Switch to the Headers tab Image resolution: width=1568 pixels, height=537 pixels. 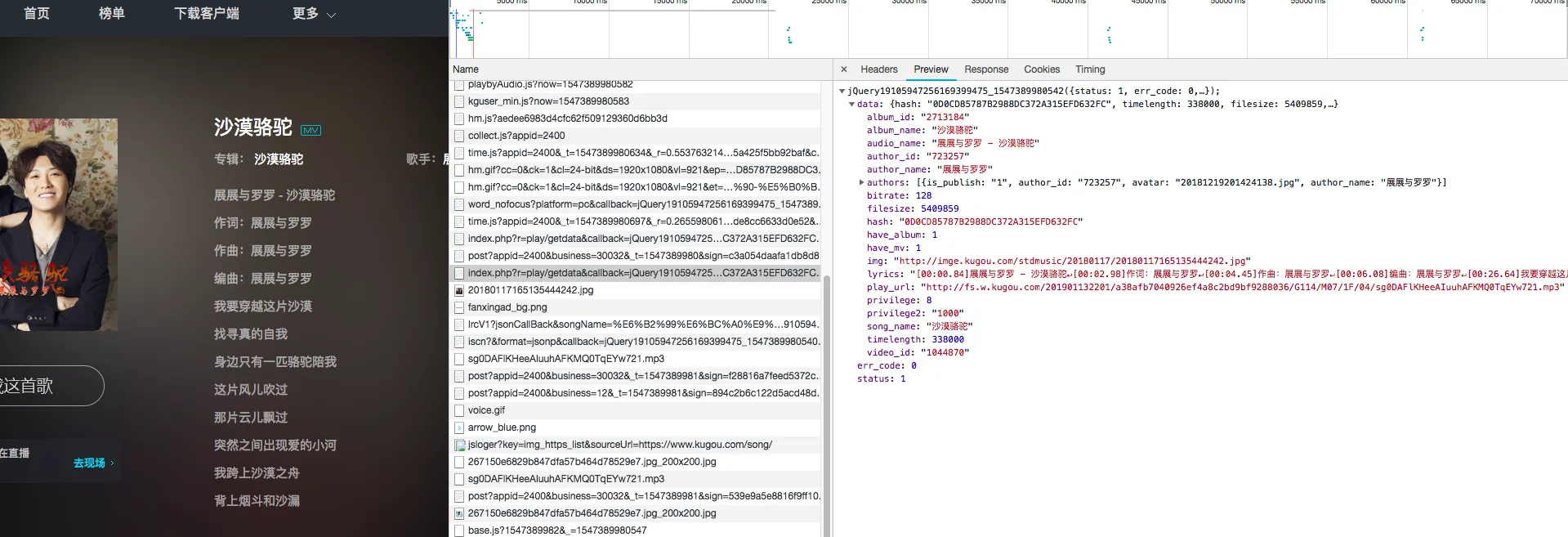[x=879, y=69]
